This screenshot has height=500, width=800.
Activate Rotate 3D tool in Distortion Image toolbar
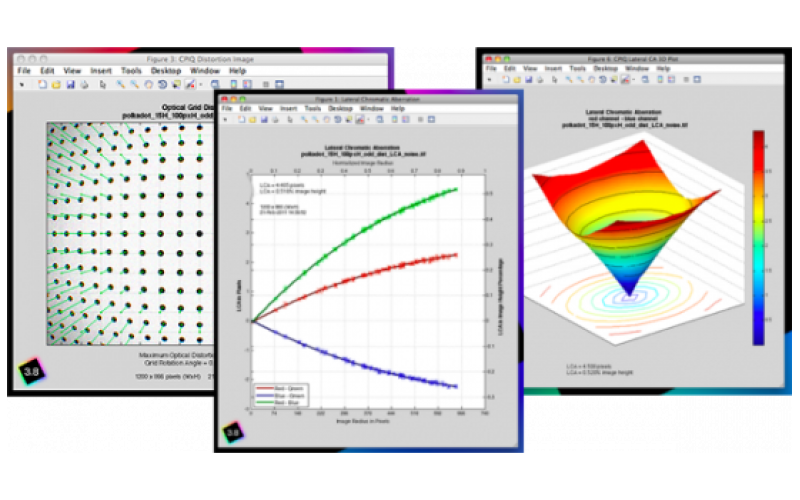[x=162, y=85]
